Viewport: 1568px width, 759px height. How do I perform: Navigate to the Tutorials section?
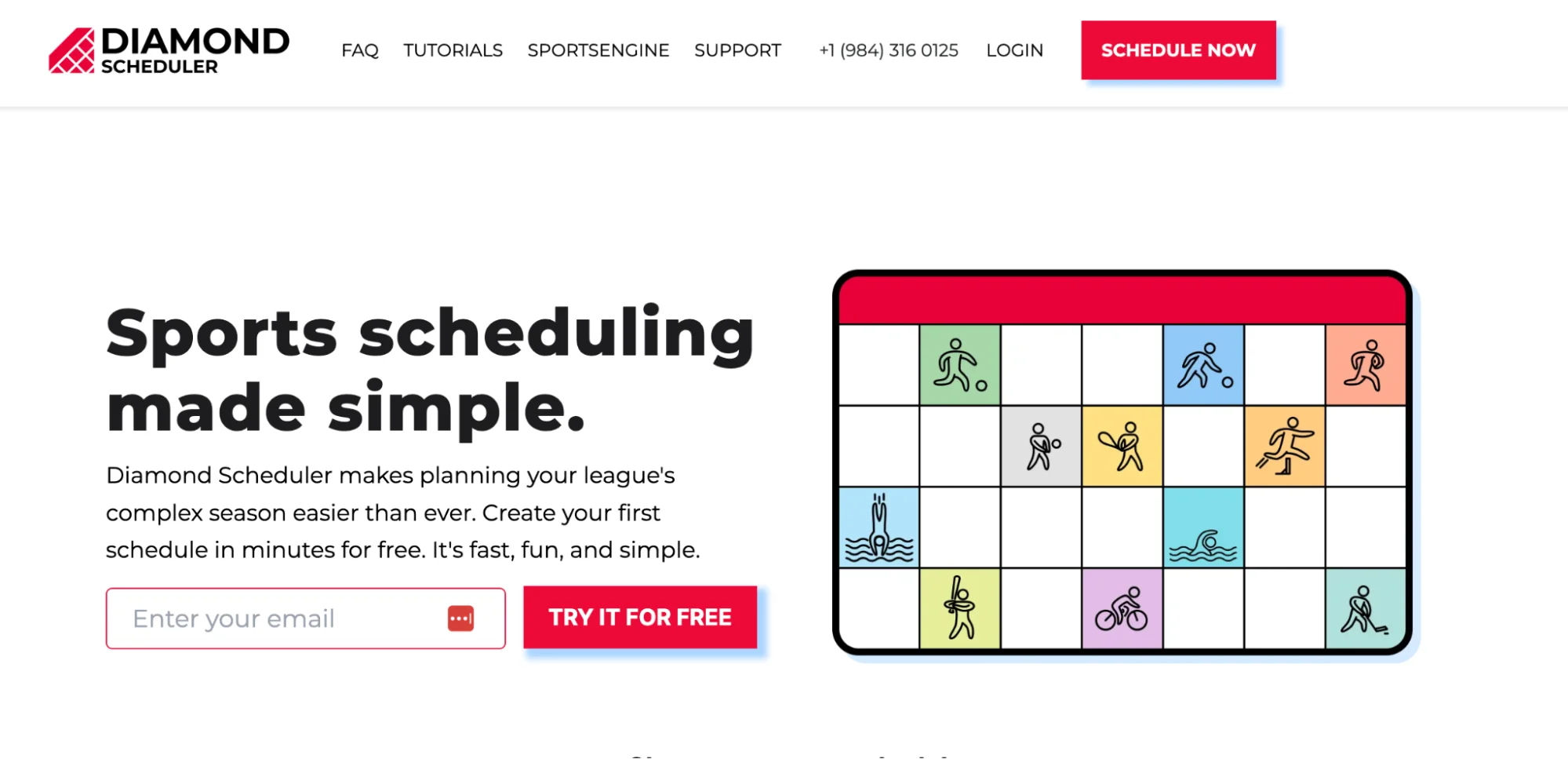coord(453,50)
